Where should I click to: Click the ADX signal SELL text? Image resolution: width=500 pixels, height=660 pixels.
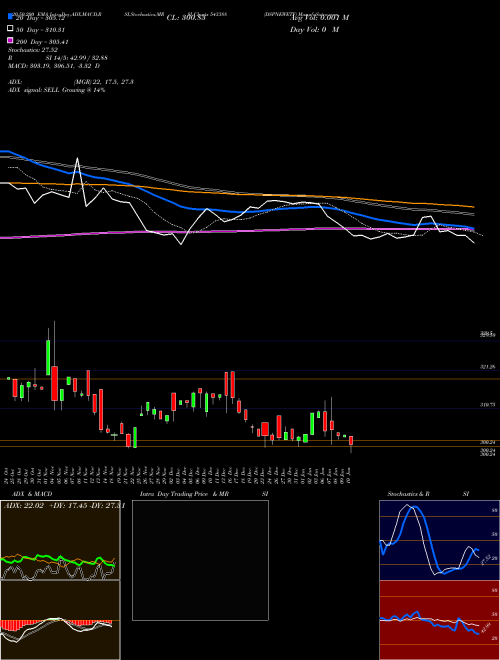tap(56, 90)
